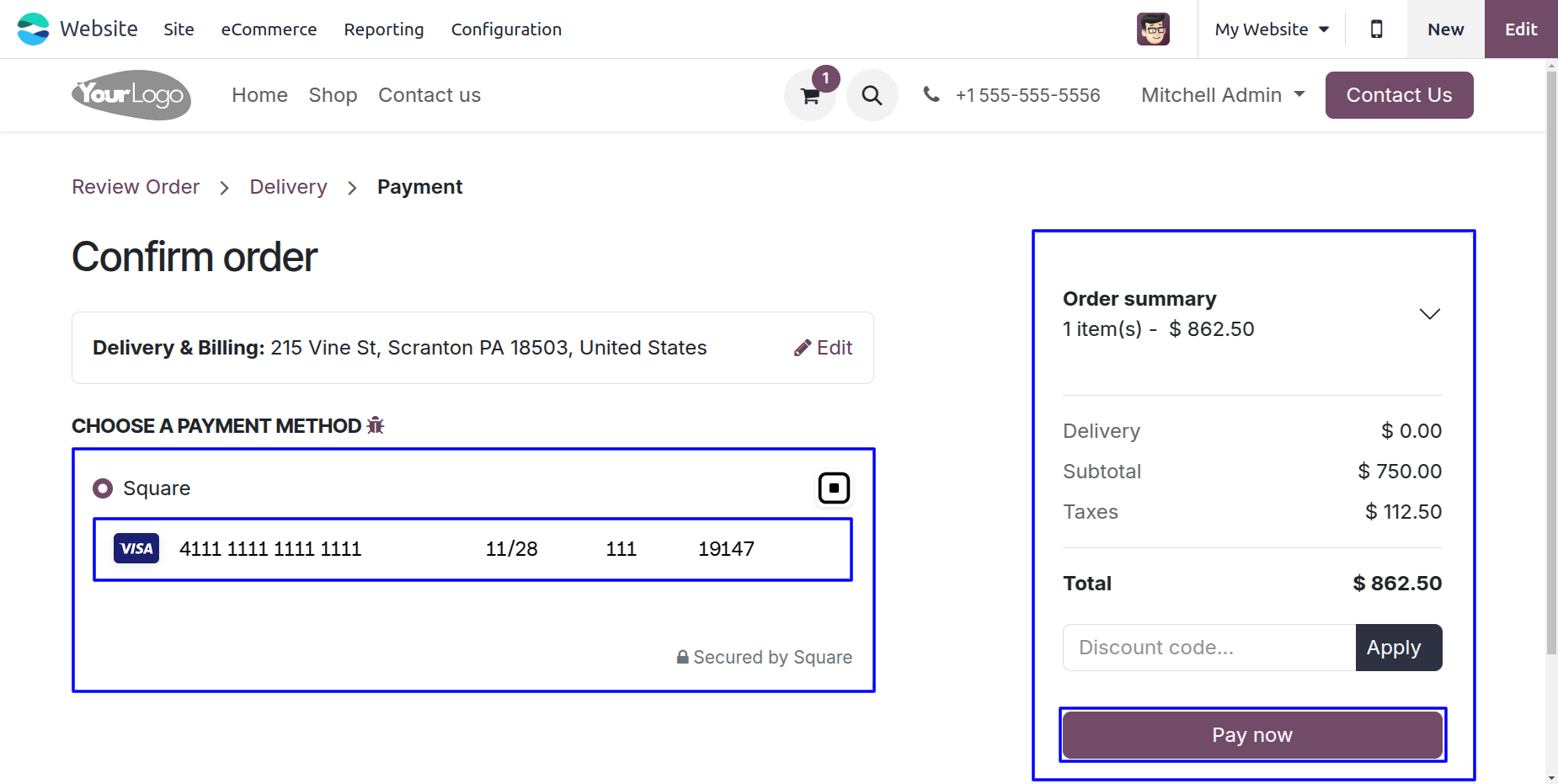This screenshot has height=784, width=1558.
Task: Open the Mitchell Admin user dropdown
Action: 1223,95
